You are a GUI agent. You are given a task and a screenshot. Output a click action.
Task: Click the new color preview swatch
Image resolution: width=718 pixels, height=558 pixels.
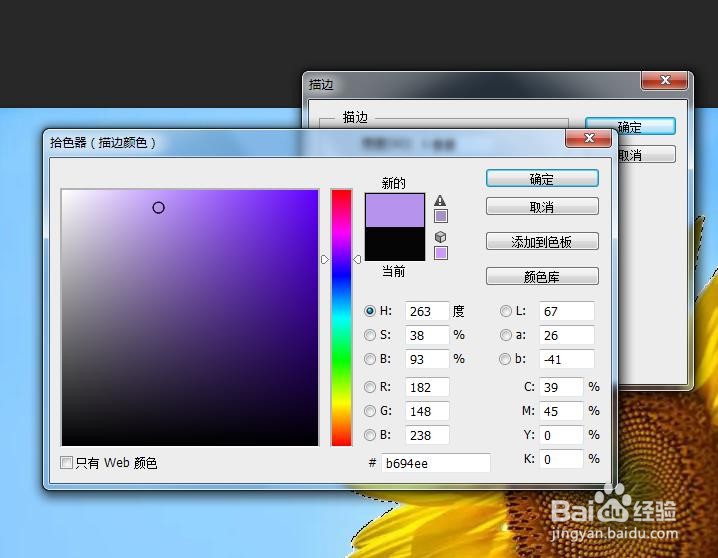coord(395,210)
